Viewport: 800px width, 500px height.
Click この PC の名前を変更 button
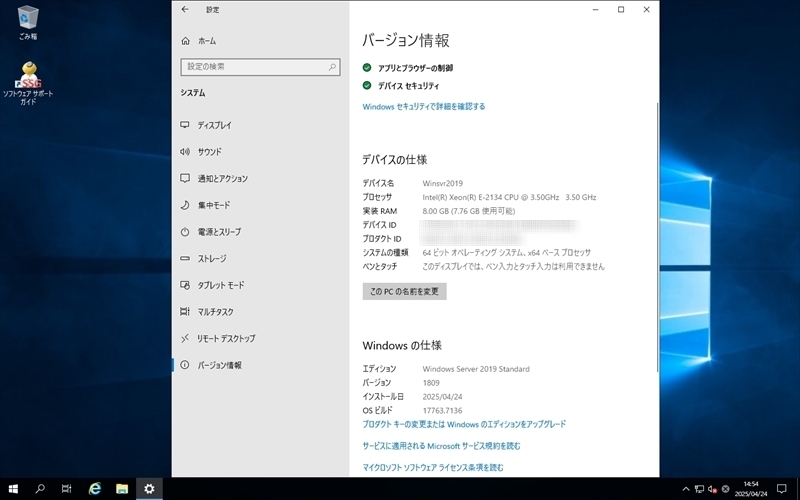pyautogui.click(x=405, y=291)
